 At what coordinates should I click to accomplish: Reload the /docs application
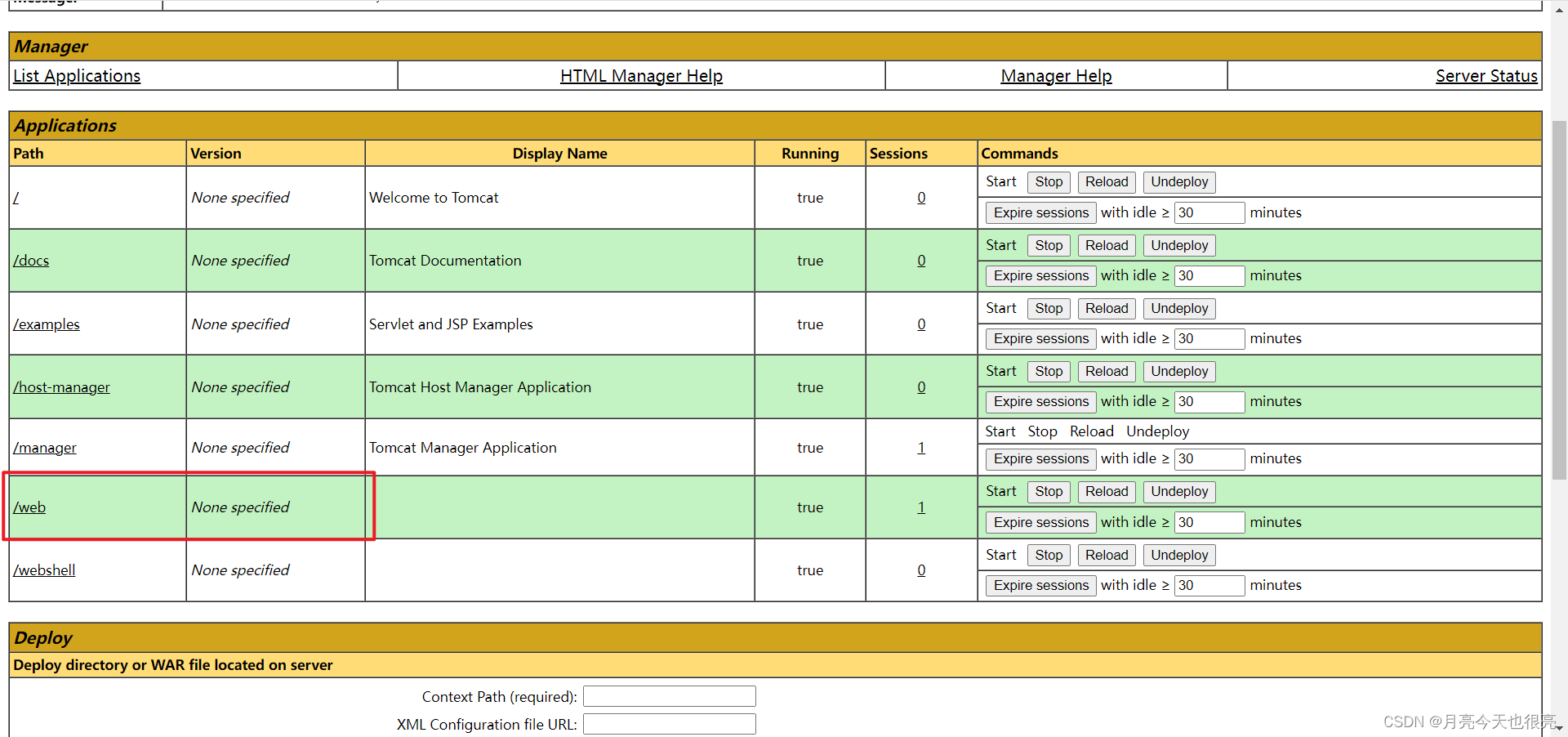pos(1107,246)
